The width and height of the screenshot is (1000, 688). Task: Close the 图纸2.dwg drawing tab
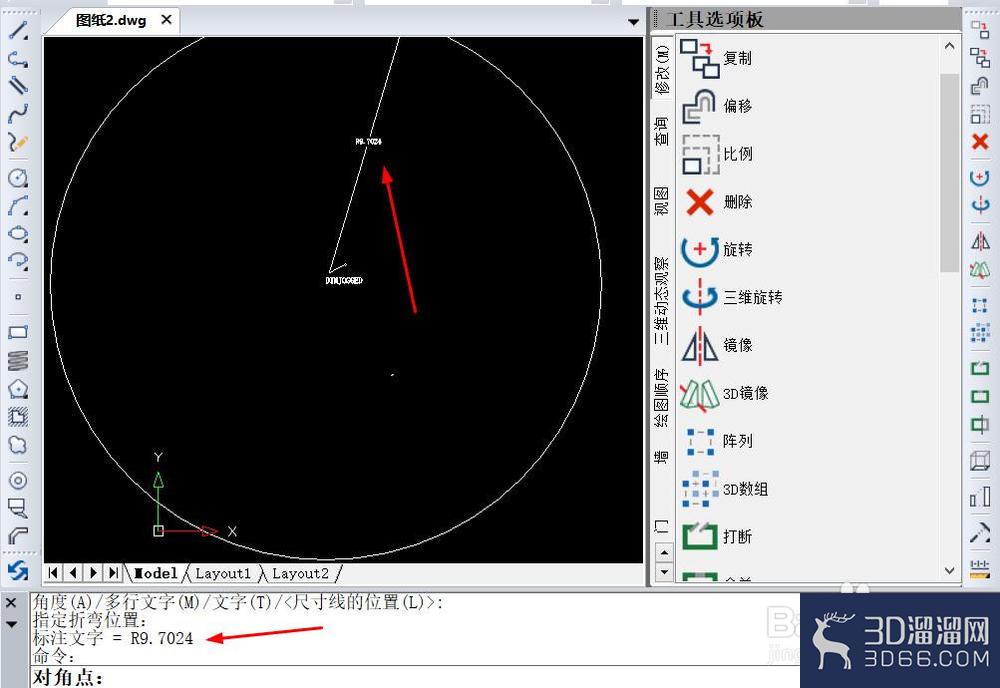tap(166, 20)
